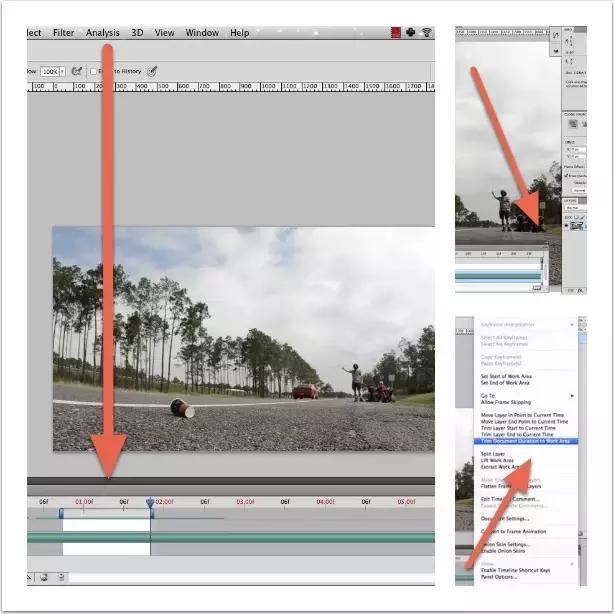Click the Wi-Fi icon in menu bar
Viewport: 614px width, 614px height.
pos(427,33)
